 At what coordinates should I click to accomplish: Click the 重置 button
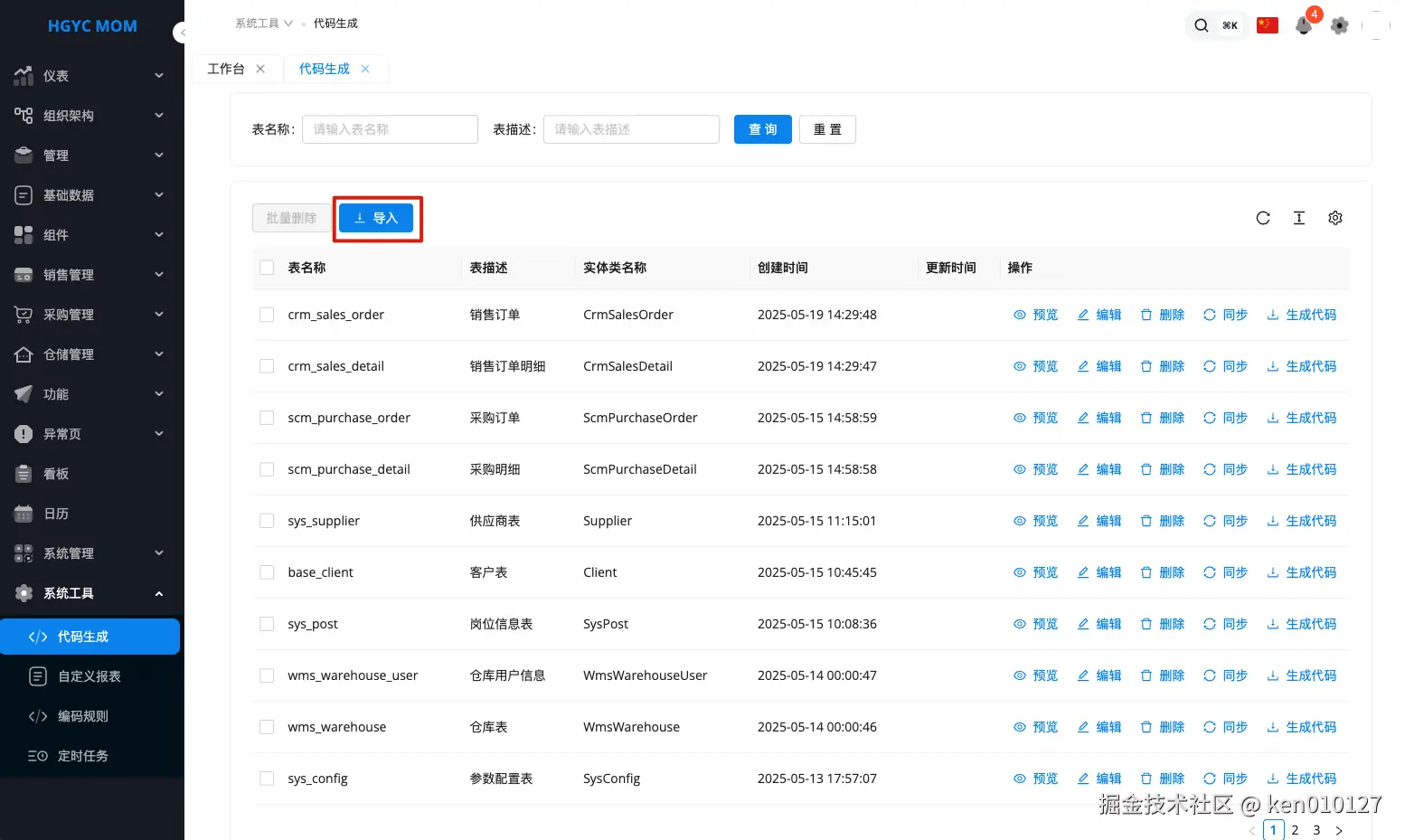tap(827, 129)
